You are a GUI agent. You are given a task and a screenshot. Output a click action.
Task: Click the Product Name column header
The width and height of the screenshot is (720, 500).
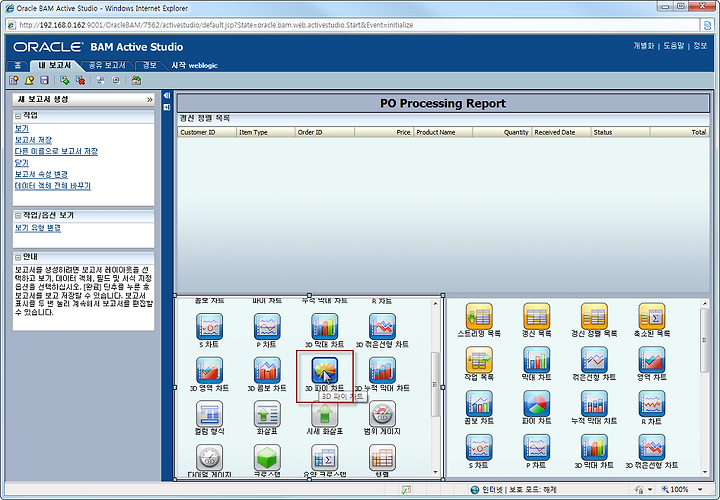pos(443,132)
